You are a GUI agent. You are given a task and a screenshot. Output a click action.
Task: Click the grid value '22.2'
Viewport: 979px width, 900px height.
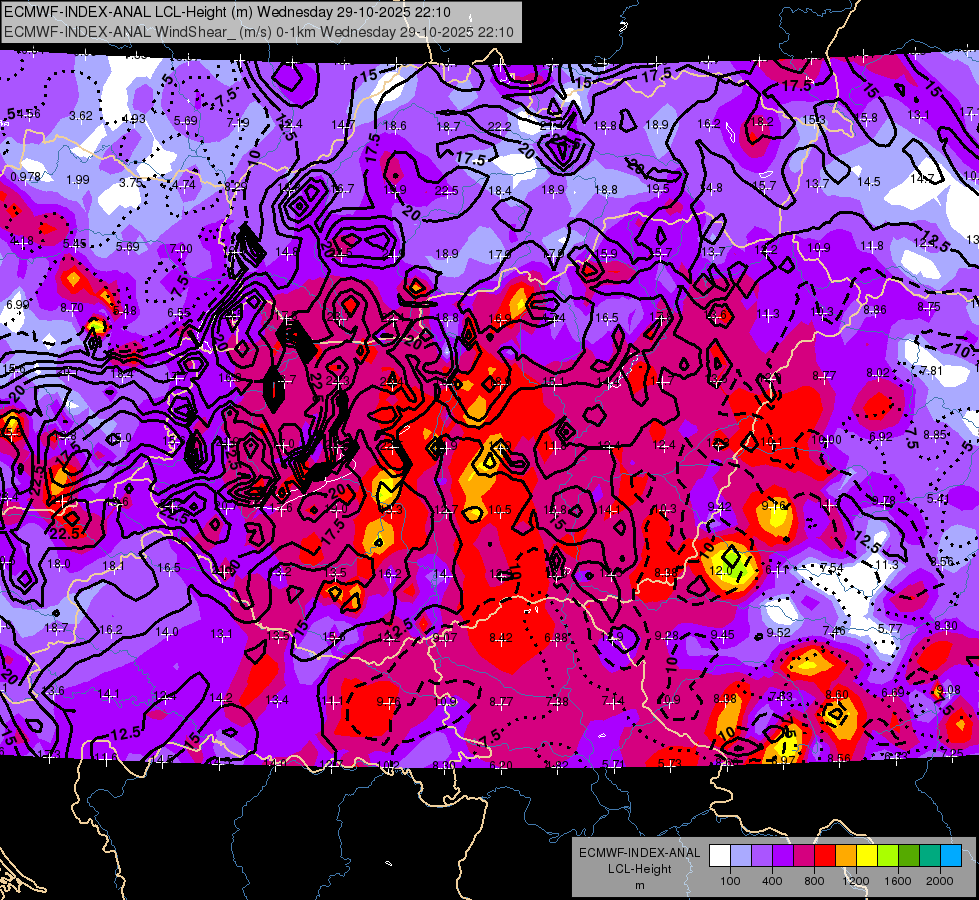click(x=499, y=127)
